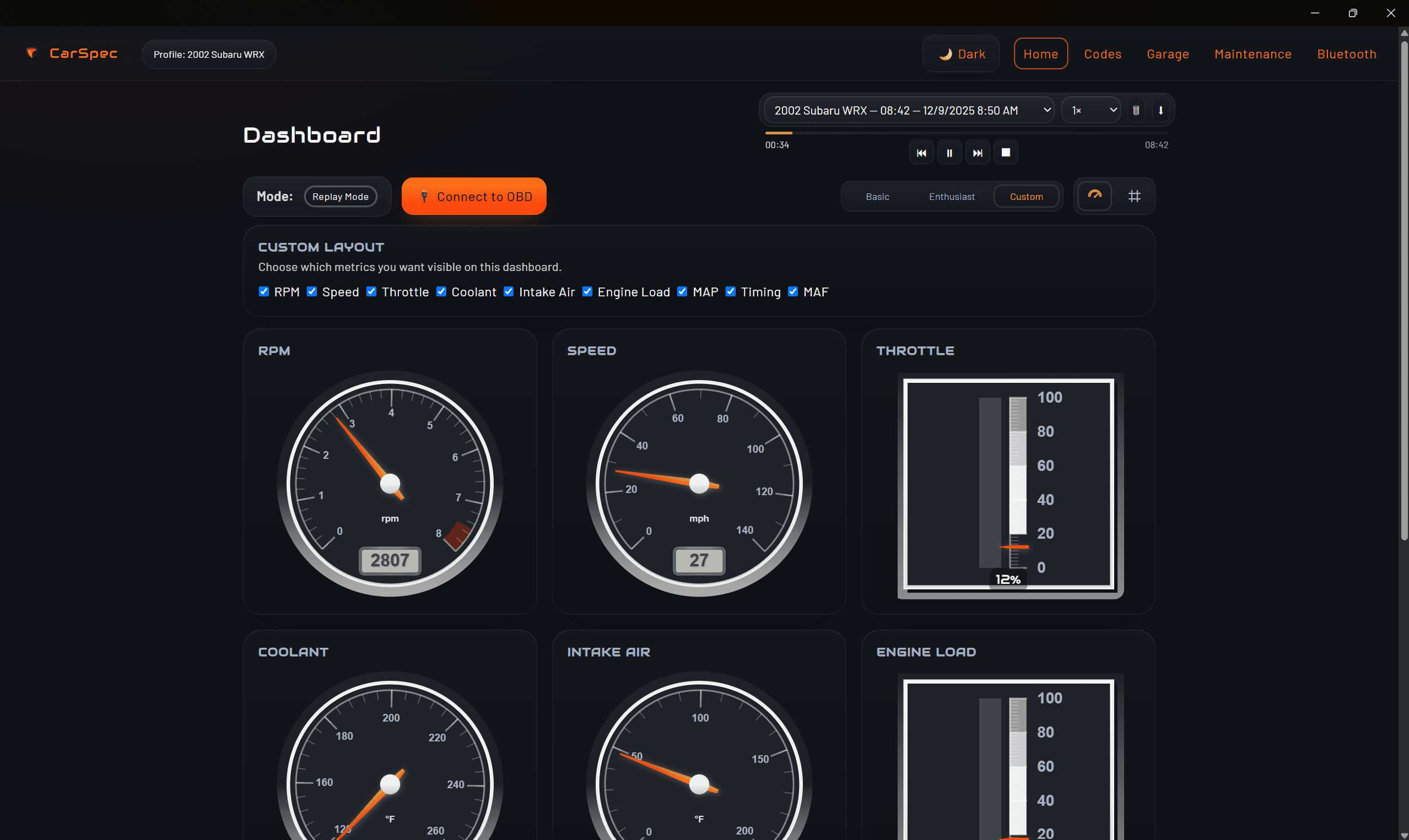Open the Garage page
1409x840 pixels.
coord(1168,54)
